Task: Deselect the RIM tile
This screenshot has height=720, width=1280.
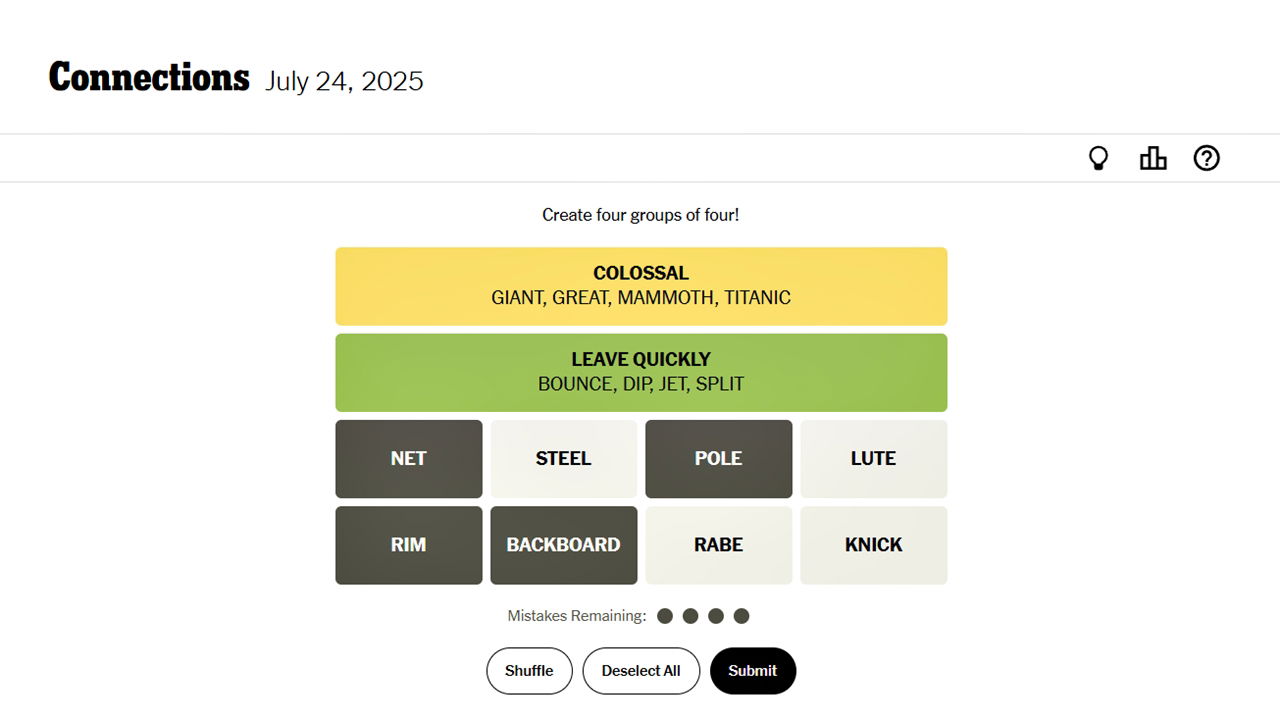Action: [408, 545]
